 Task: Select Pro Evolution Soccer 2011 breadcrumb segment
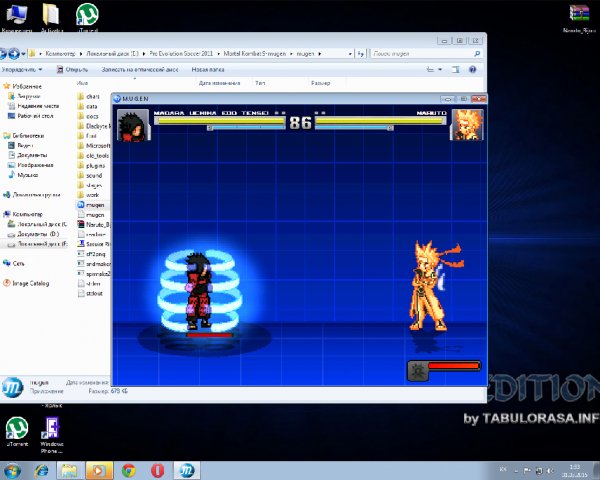point(181,54)
